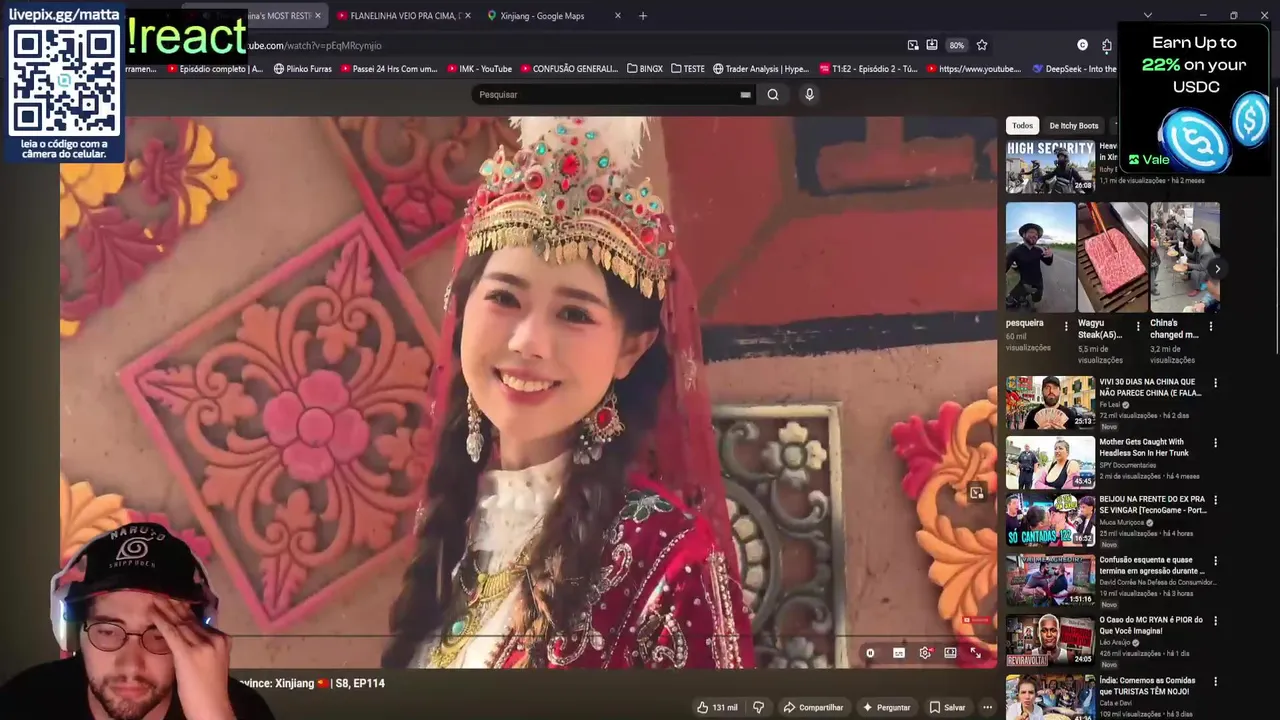The height and width of the screenshot is (720, 1280).
Task: Click the Itchy Boots channel name
Action: click(1109, 169)
